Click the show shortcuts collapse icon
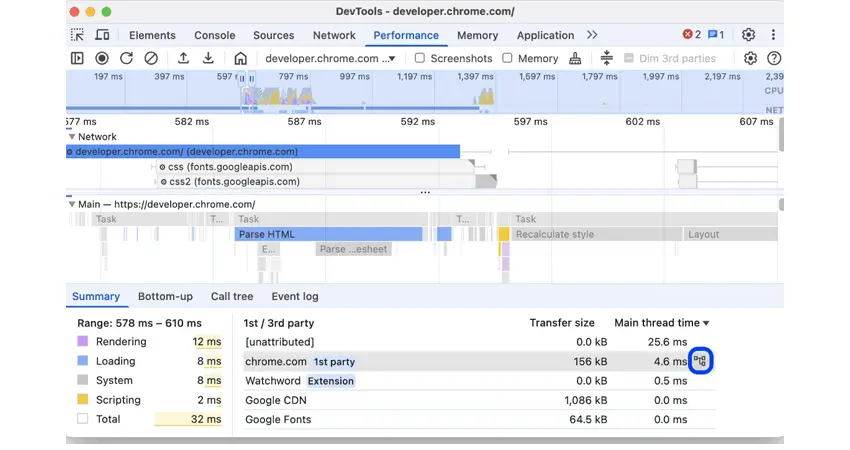Viewport: 850px width, 450px height. 607,57
